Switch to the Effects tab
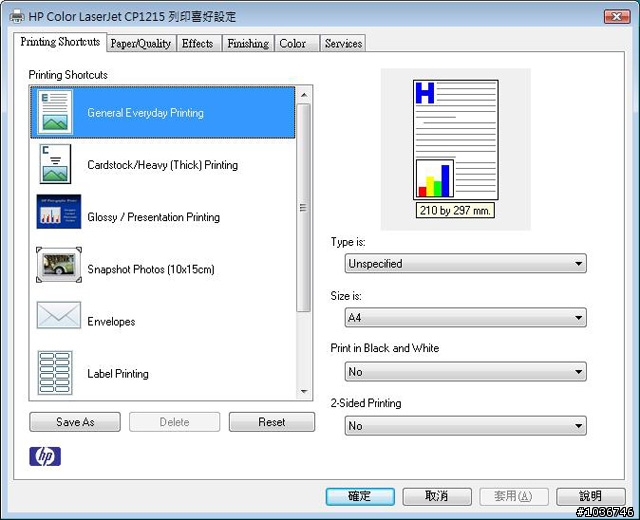Image resolution: width=640 pixels, height=520 pixels. pos(198,43)
